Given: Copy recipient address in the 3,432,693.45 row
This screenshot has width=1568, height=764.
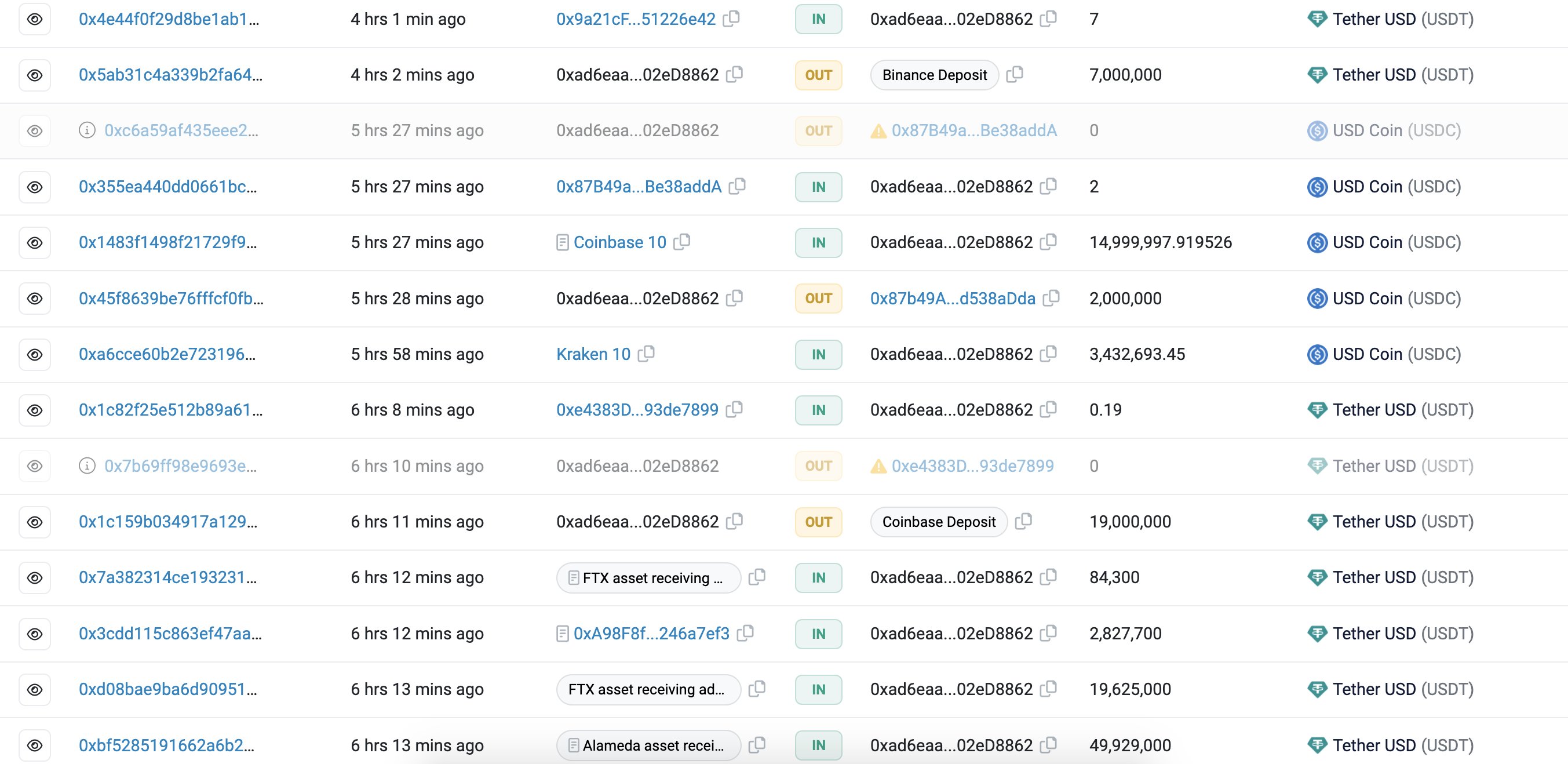Looking at the screenshot, I should coord(1048,354).
